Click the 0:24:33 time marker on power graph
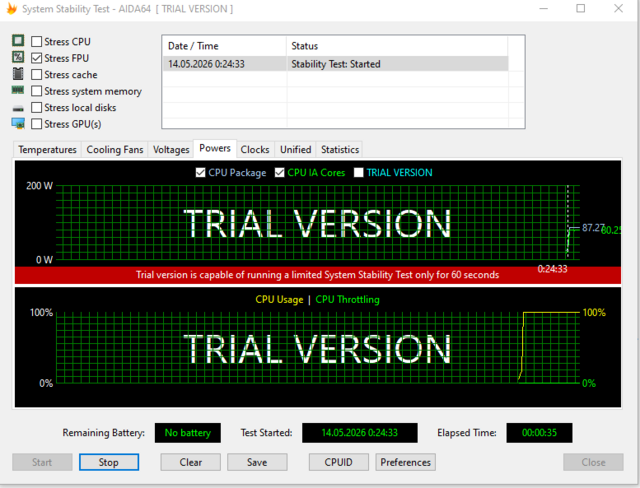640x488 pixels. (x=552, y=269)
